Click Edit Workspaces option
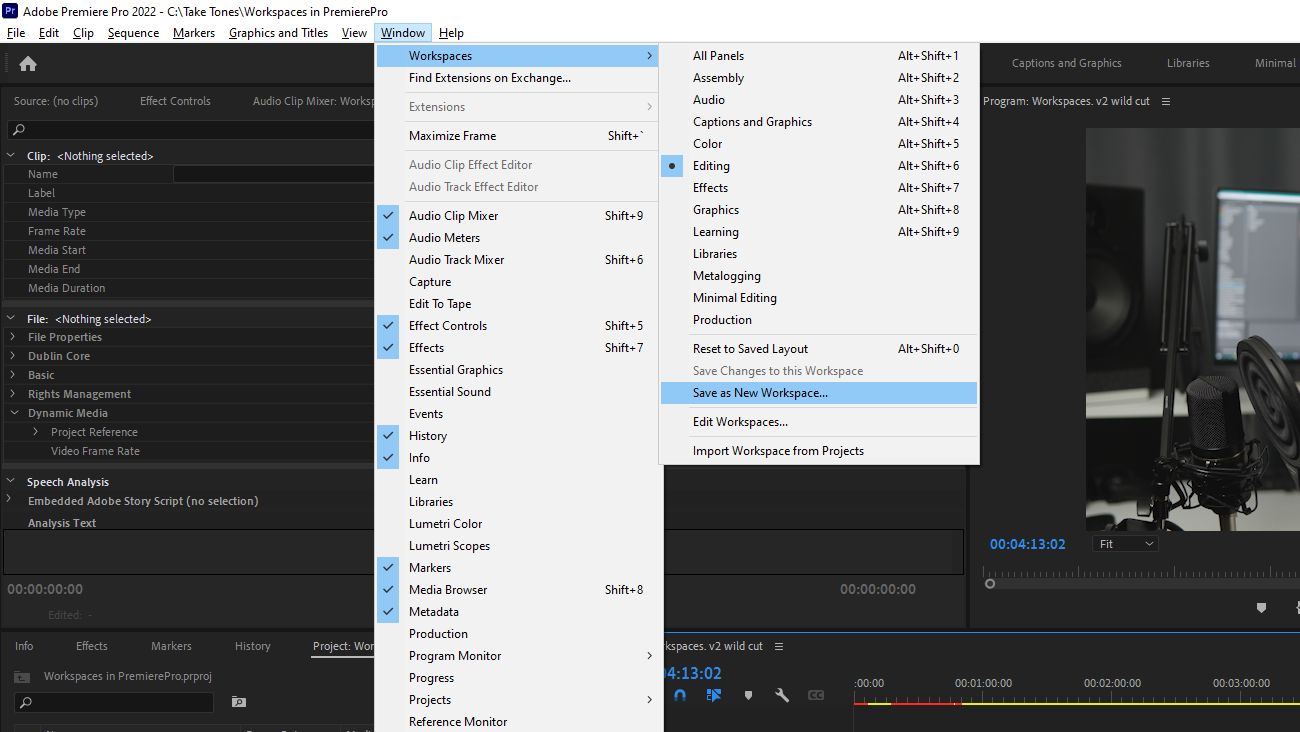Image resolution: width=1300 pixels, height=732 pixels. tap(819, 422)
